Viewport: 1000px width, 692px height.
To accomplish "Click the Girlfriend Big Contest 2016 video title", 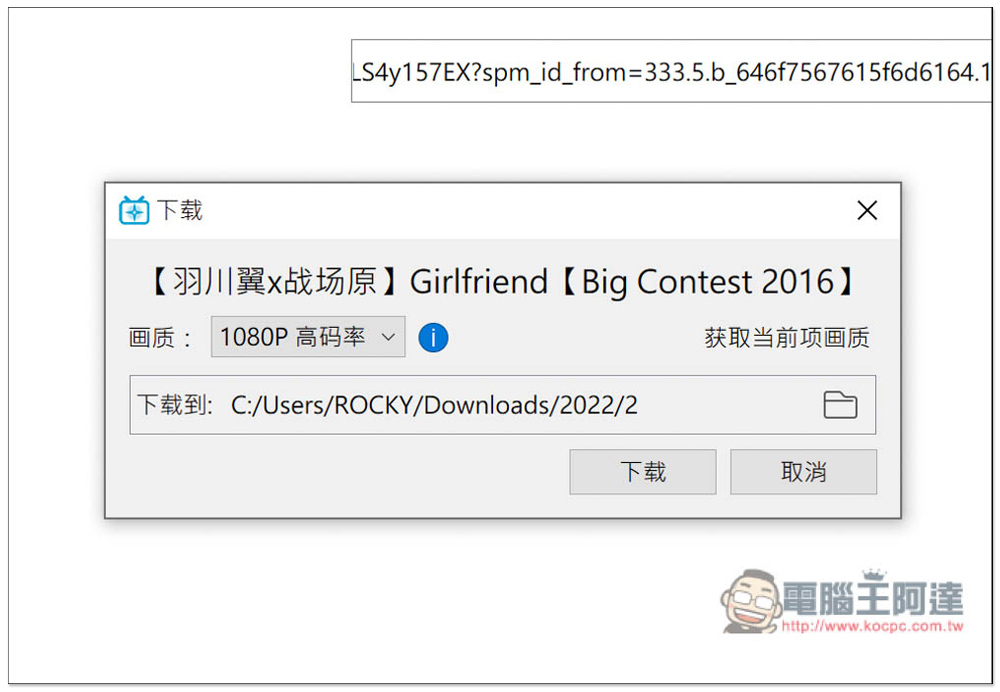I will coord(503,281).
